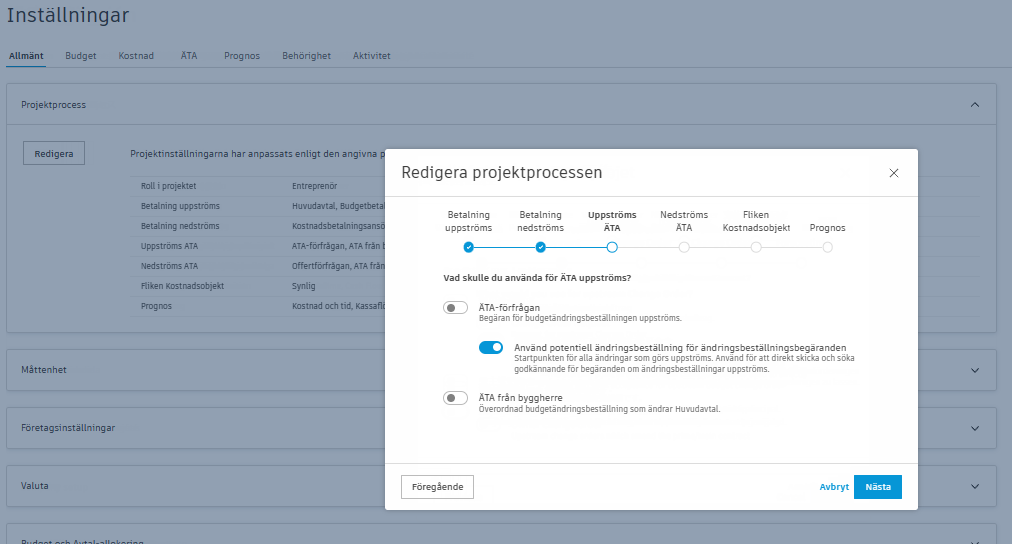Jump to the Fliken Kostnadsobjekt step circle
This screenshot has height=544, width=1012.
pos(756,247)
